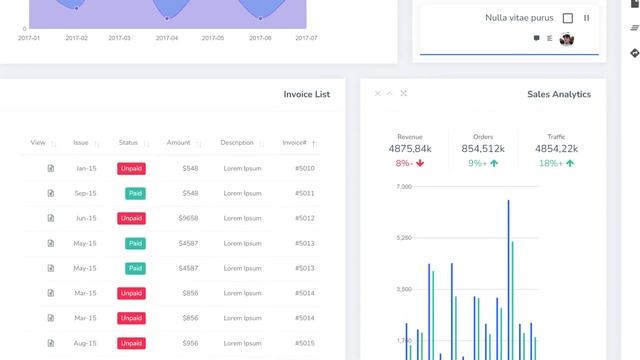Sort table by the Invoice# column arrow

click(x=314, y=143)
